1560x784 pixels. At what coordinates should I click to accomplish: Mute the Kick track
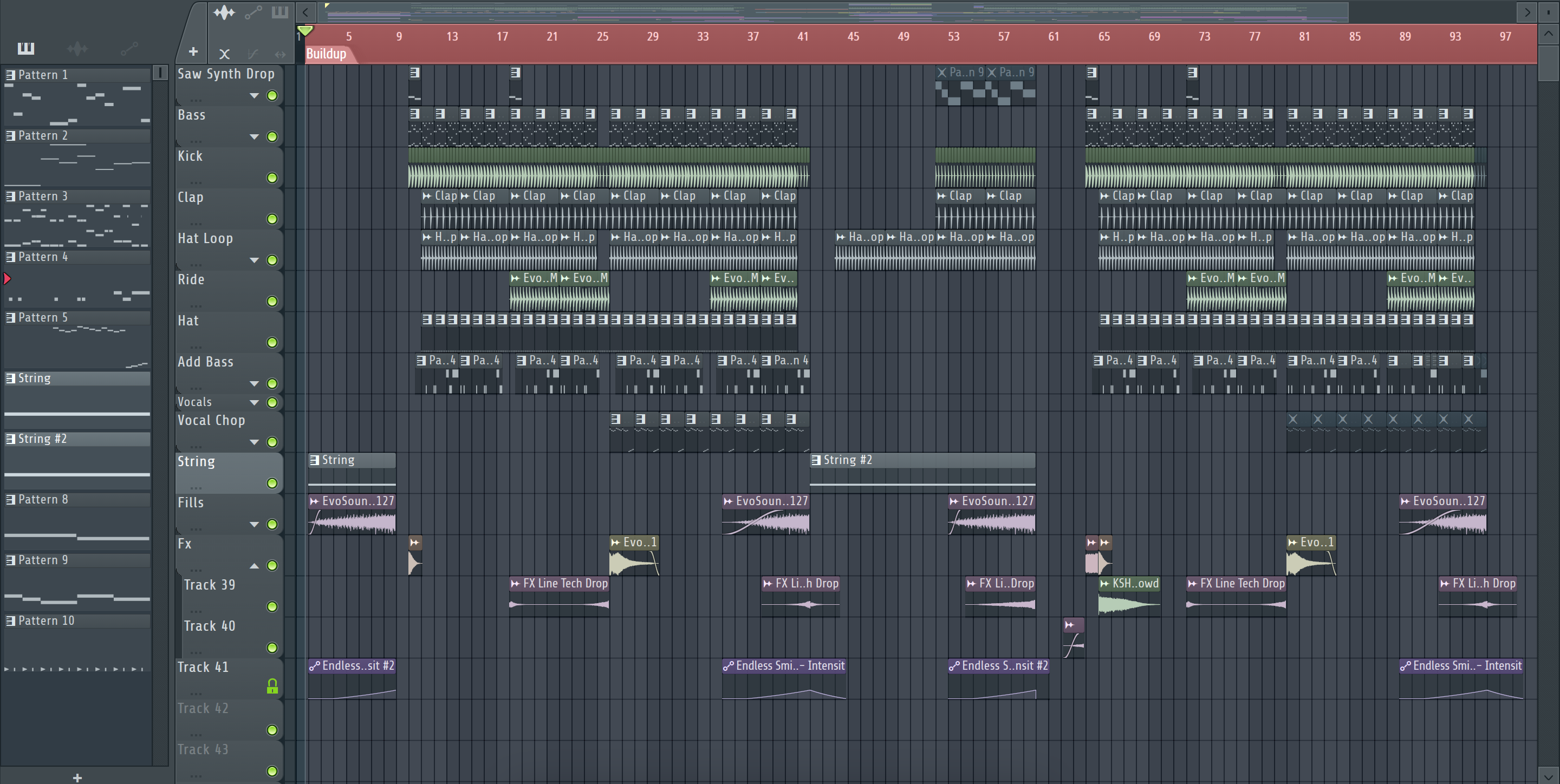(272, 178)
